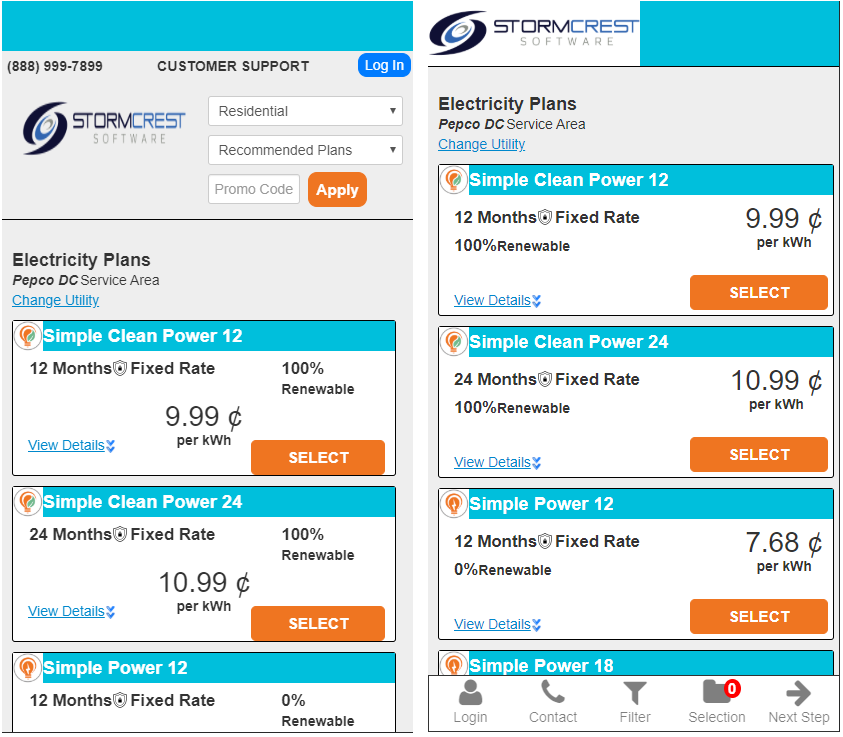Expand View Details on the left-panel Simple Clean Power 12 plan

(71, 446)
